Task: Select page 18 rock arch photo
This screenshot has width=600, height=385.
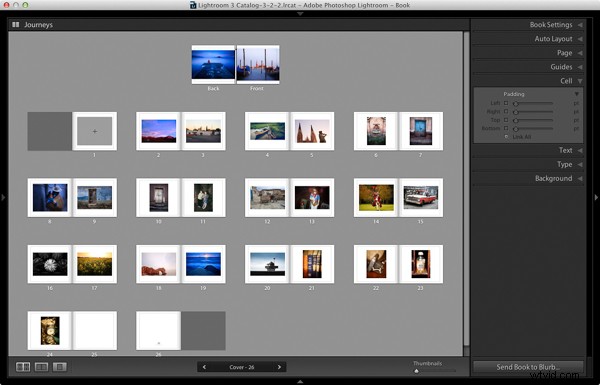Action: [x=159, y=264]
